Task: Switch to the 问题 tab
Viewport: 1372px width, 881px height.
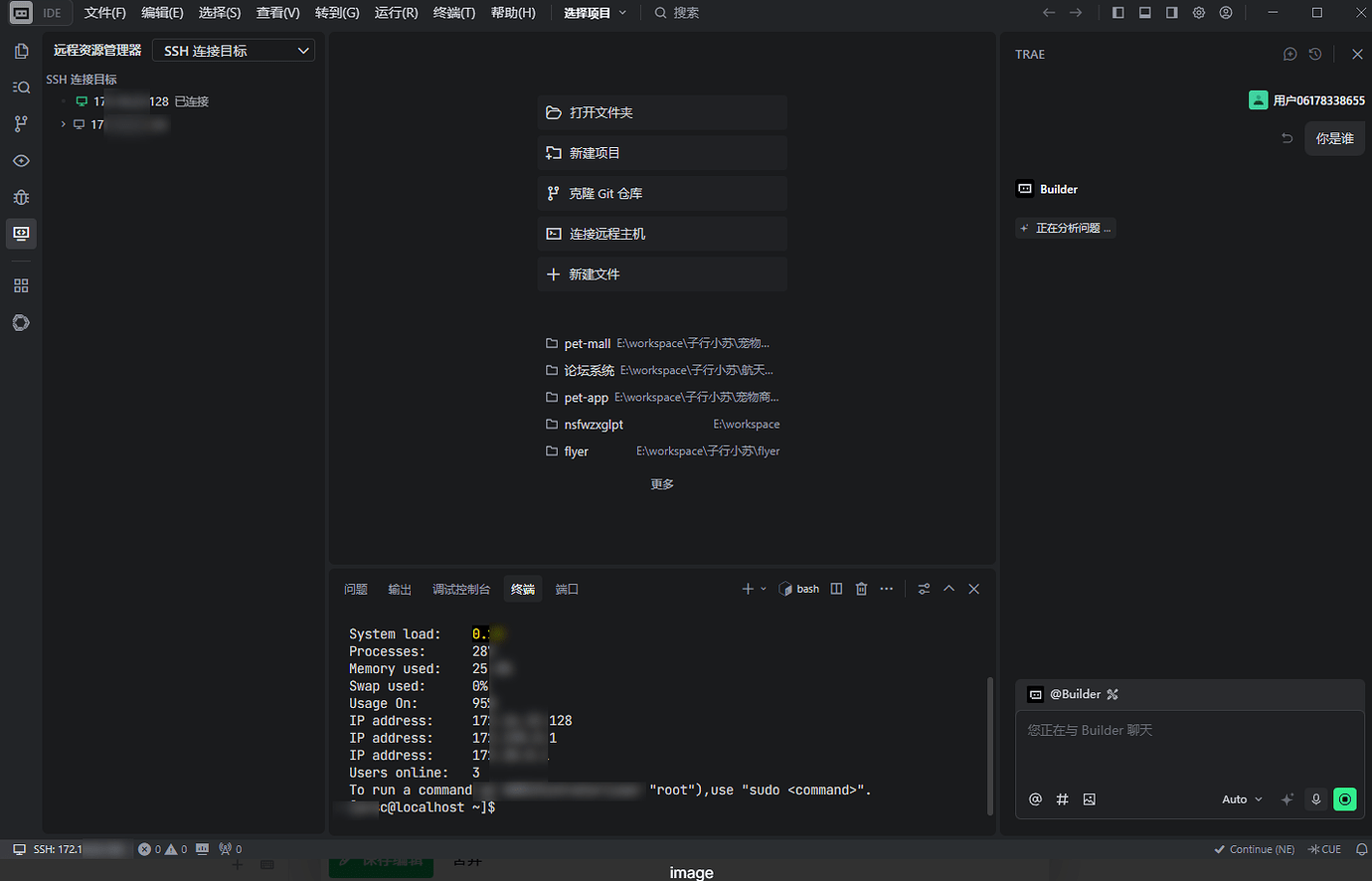Action: point(356,590)
